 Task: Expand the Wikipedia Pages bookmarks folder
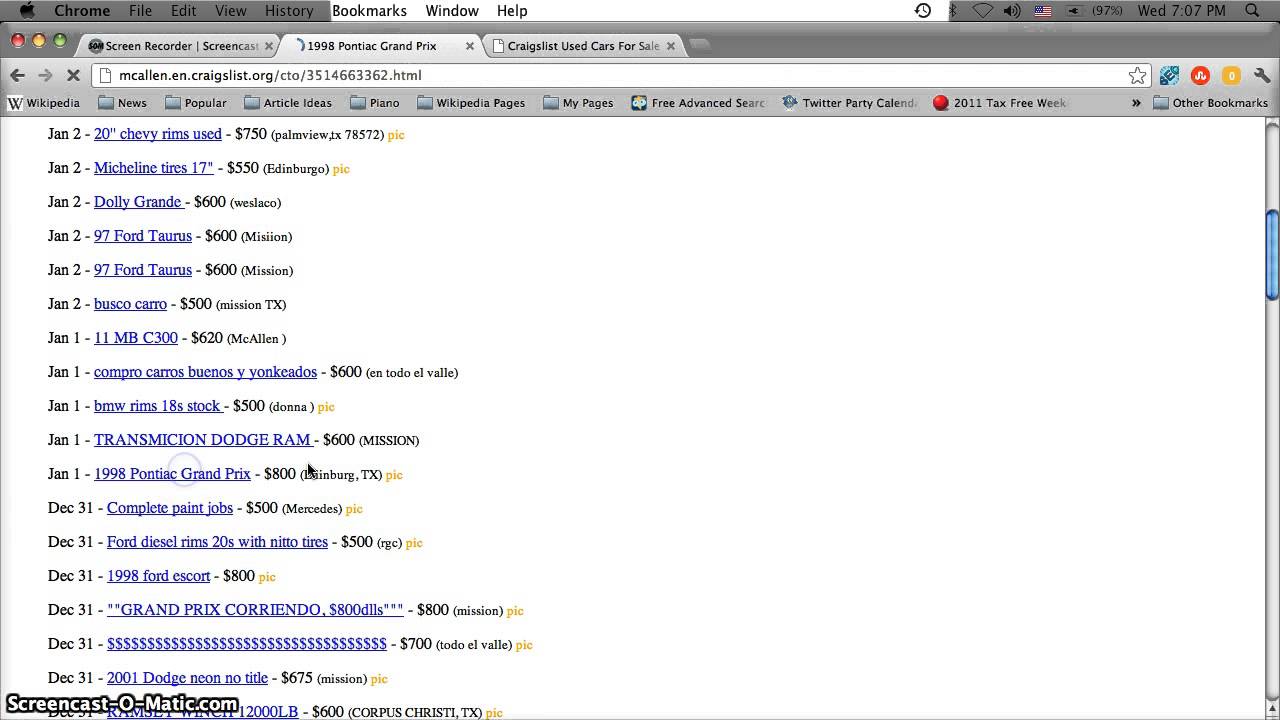(x=471, y=103)
